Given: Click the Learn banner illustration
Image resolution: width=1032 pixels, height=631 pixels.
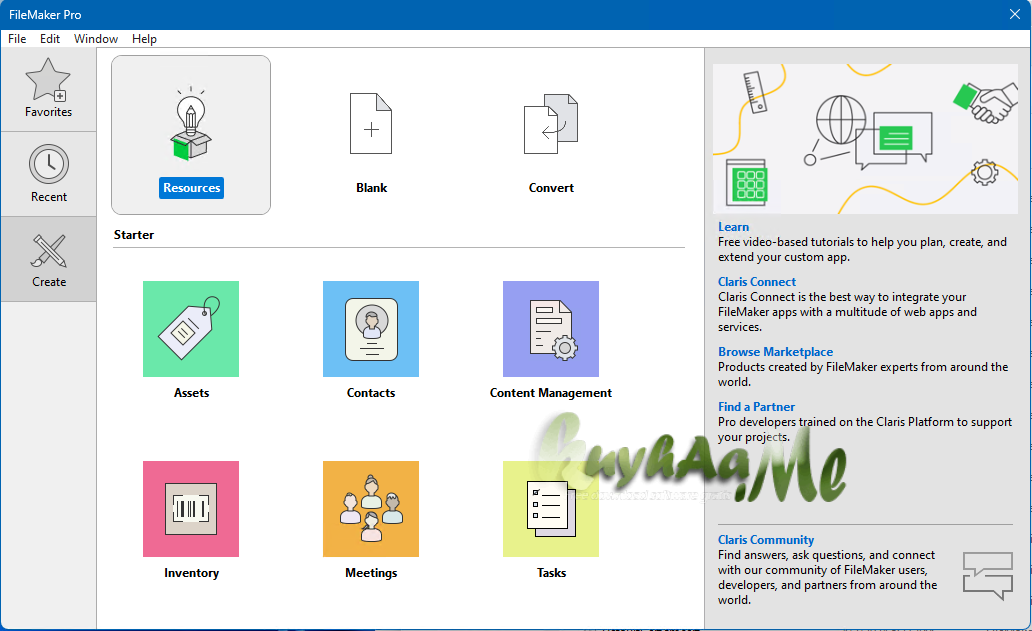Looking at the screenshot, I should point(865,139).
